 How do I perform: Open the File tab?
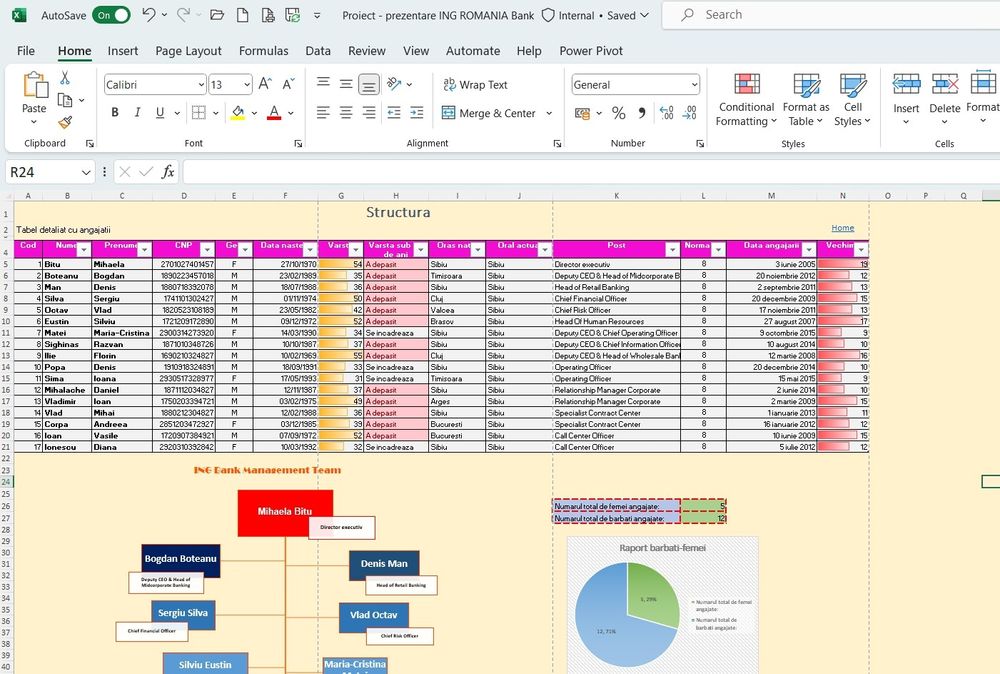26,51
